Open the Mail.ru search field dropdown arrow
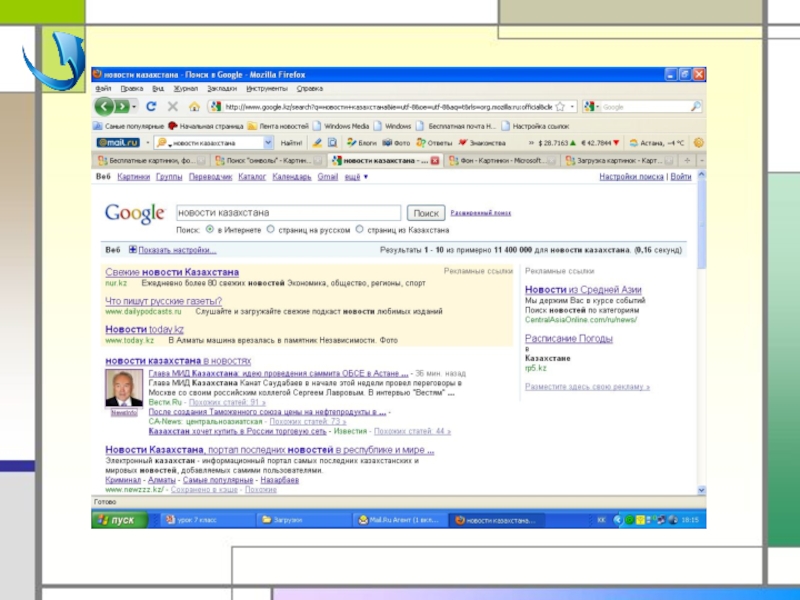The image size is (800, 600). [268, 143]
